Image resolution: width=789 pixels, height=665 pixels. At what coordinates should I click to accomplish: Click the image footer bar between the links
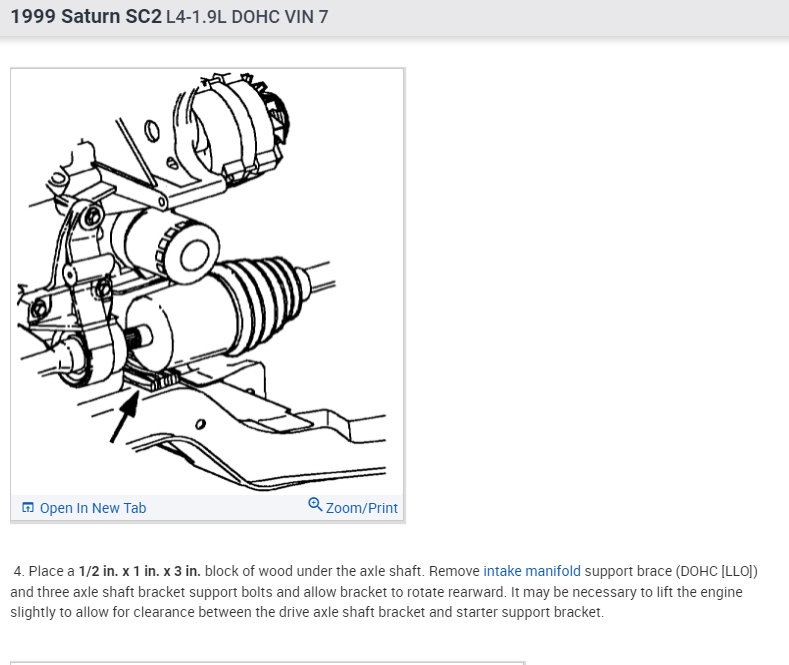point(227,508)
